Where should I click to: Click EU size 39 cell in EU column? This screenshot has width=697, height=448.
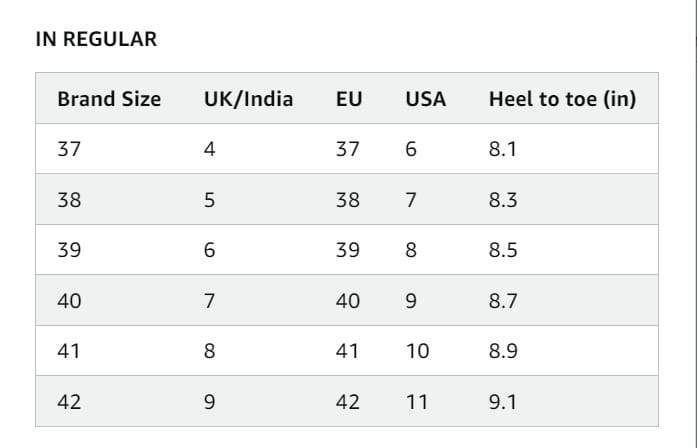348,250
